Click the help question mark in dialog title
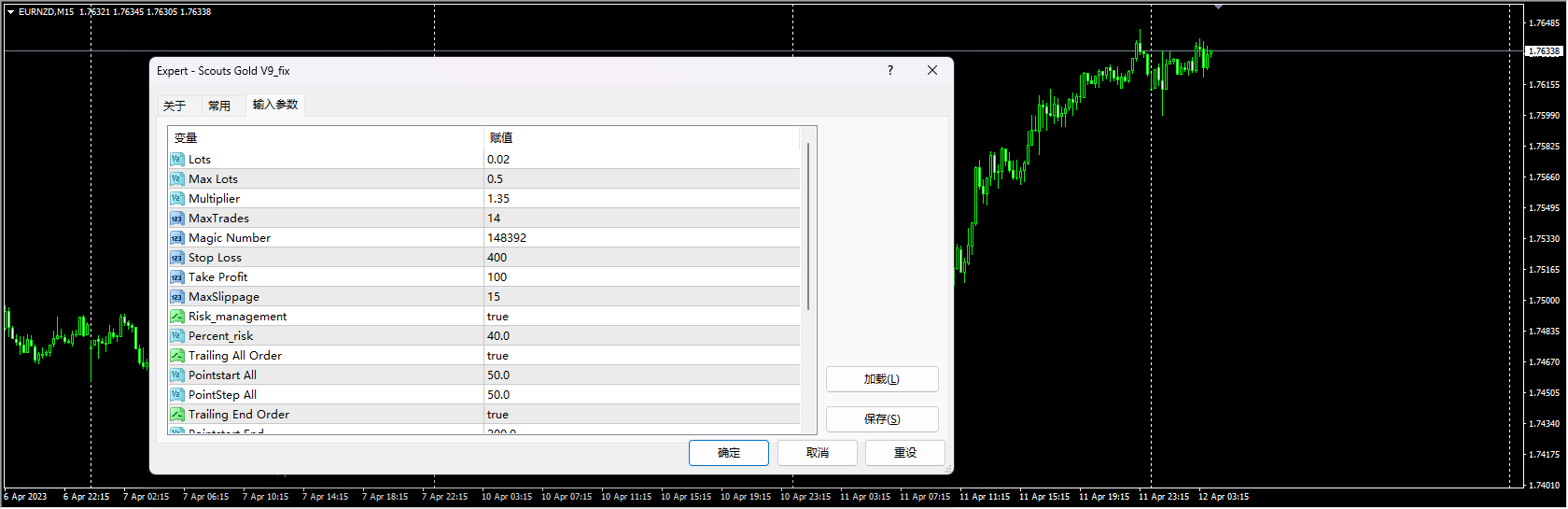 click(890, 70)
